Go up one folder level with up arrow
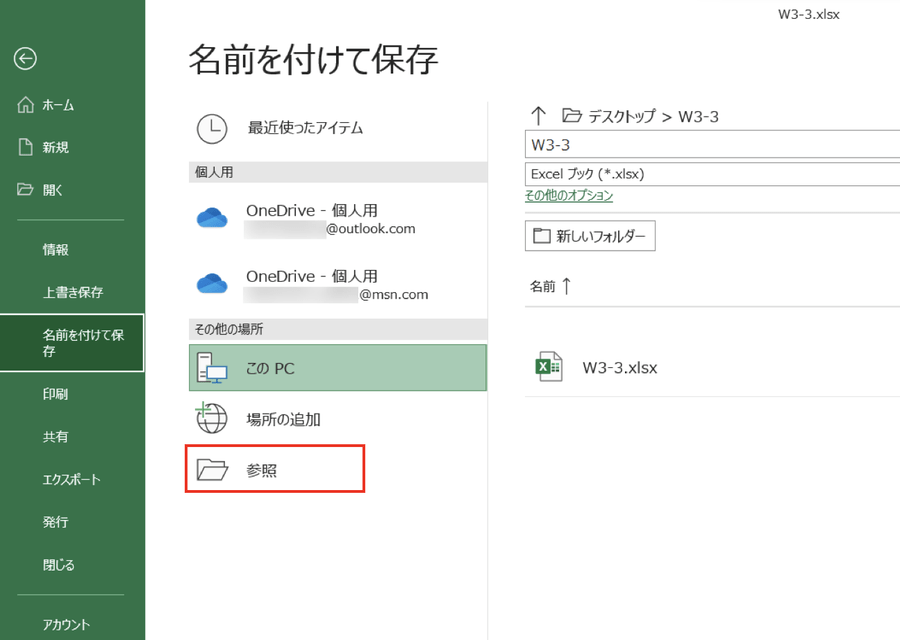The height and width of the screenshot is (640, 900). pos(538,116)
